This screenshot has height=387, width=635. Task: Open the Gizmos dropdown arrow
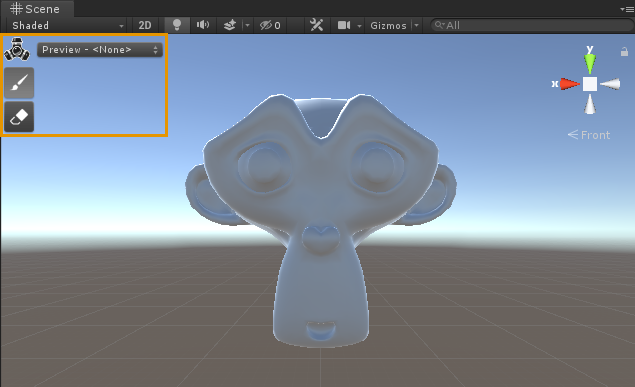tap(416, 25)
